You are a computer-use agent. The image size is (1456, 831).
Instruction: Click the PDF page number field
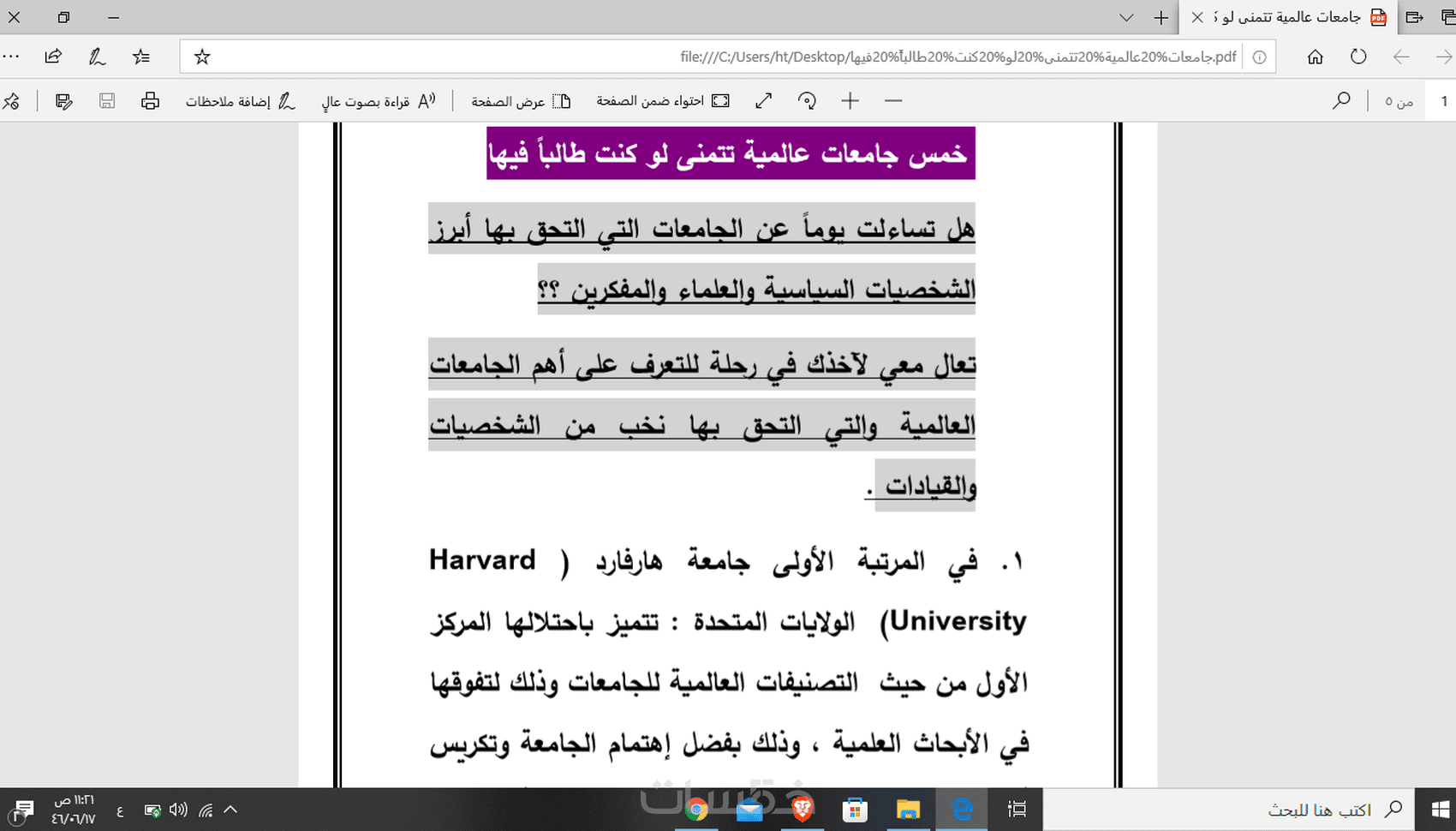coord(1443,101)
